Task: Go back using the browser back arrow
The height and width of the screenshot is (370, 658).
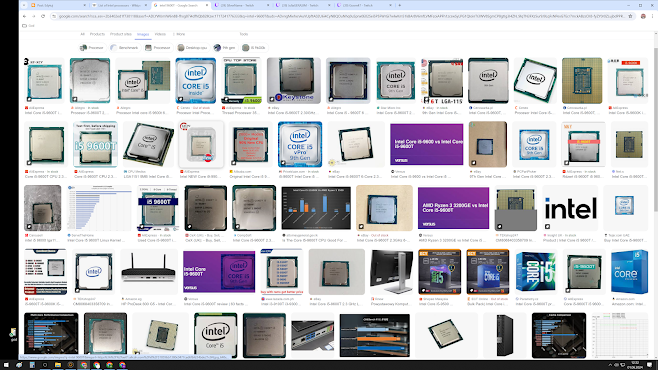Action: 24,16
